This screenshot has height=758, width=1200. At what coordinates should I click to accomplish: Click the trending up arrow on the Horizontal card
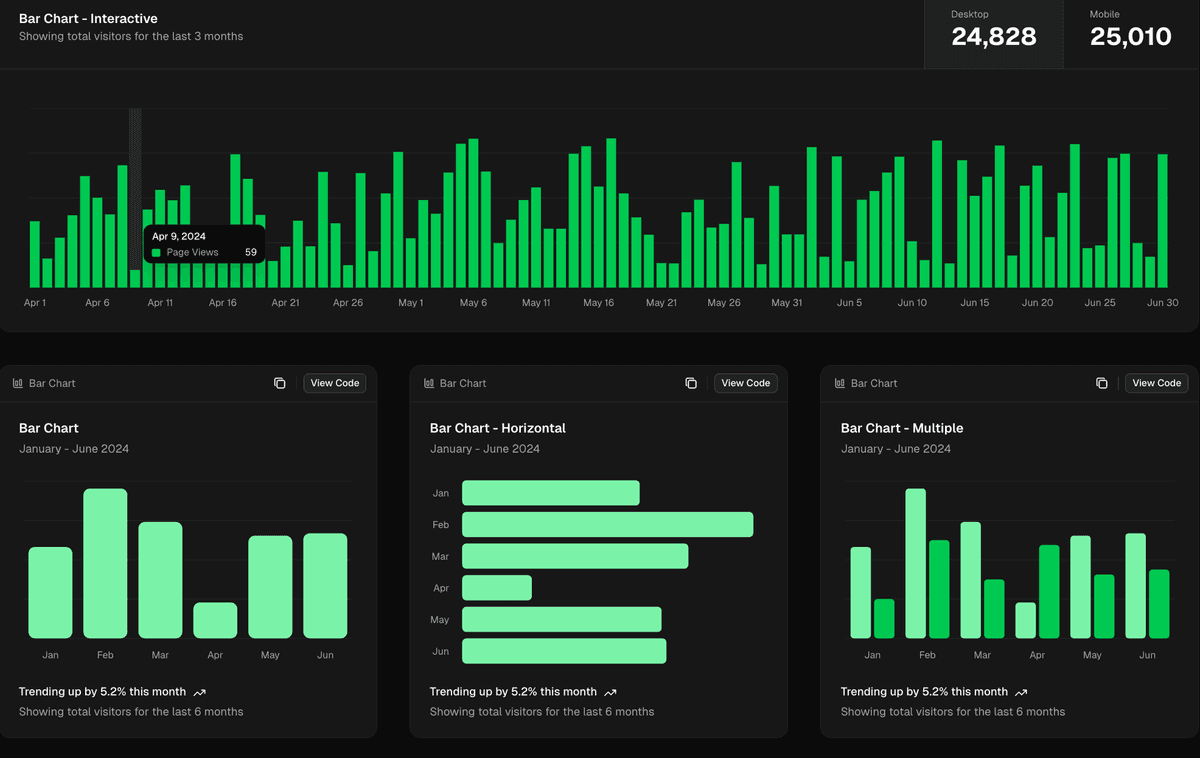click(610, 691)
